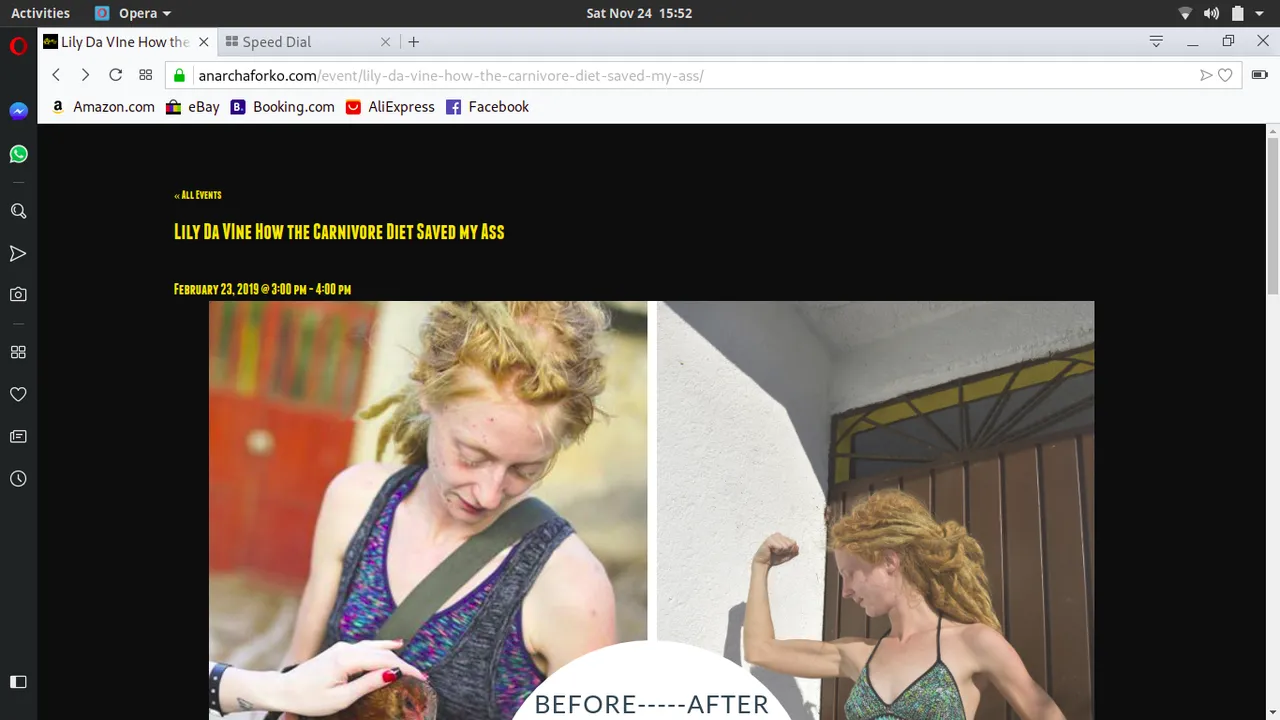The image size is (1280, 720).
Task: Open Messenger in the Opera sidebar
Action: (x=18, y=111)
